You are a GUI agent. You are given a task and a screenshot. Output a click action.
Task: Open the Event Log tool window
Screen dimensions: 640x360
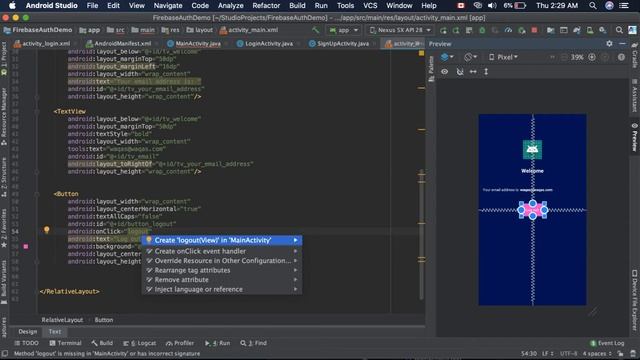(x=607, y=343)
